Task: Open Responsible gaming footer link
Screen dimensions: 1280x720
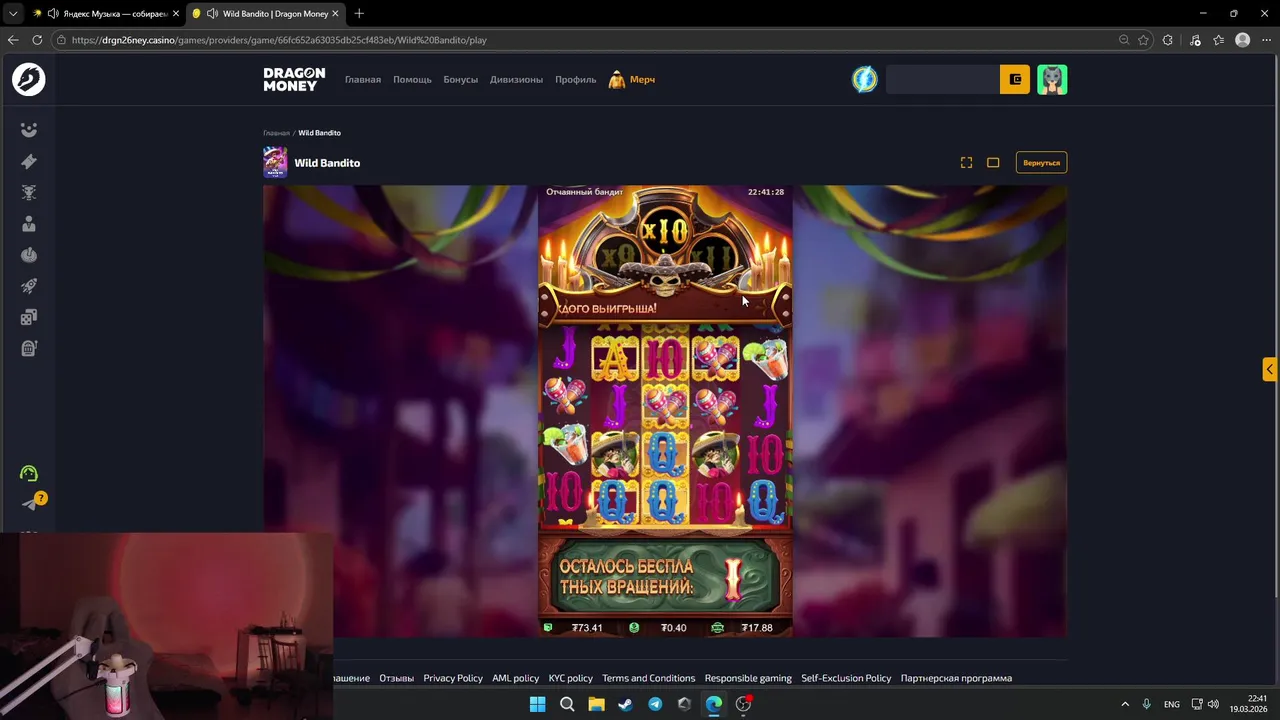Action: (x=748, y=678)
